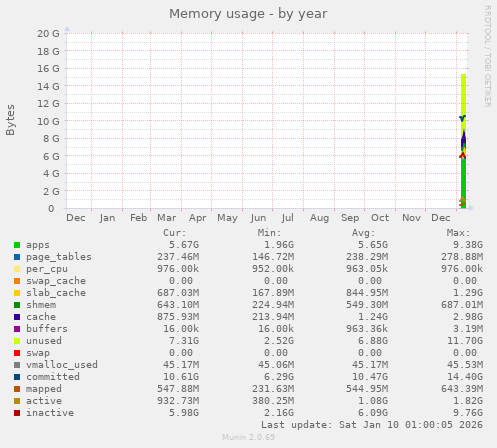The image size is (497, 448).
Task: Select the 'mapped' legend label
Action: click(44, 389)
